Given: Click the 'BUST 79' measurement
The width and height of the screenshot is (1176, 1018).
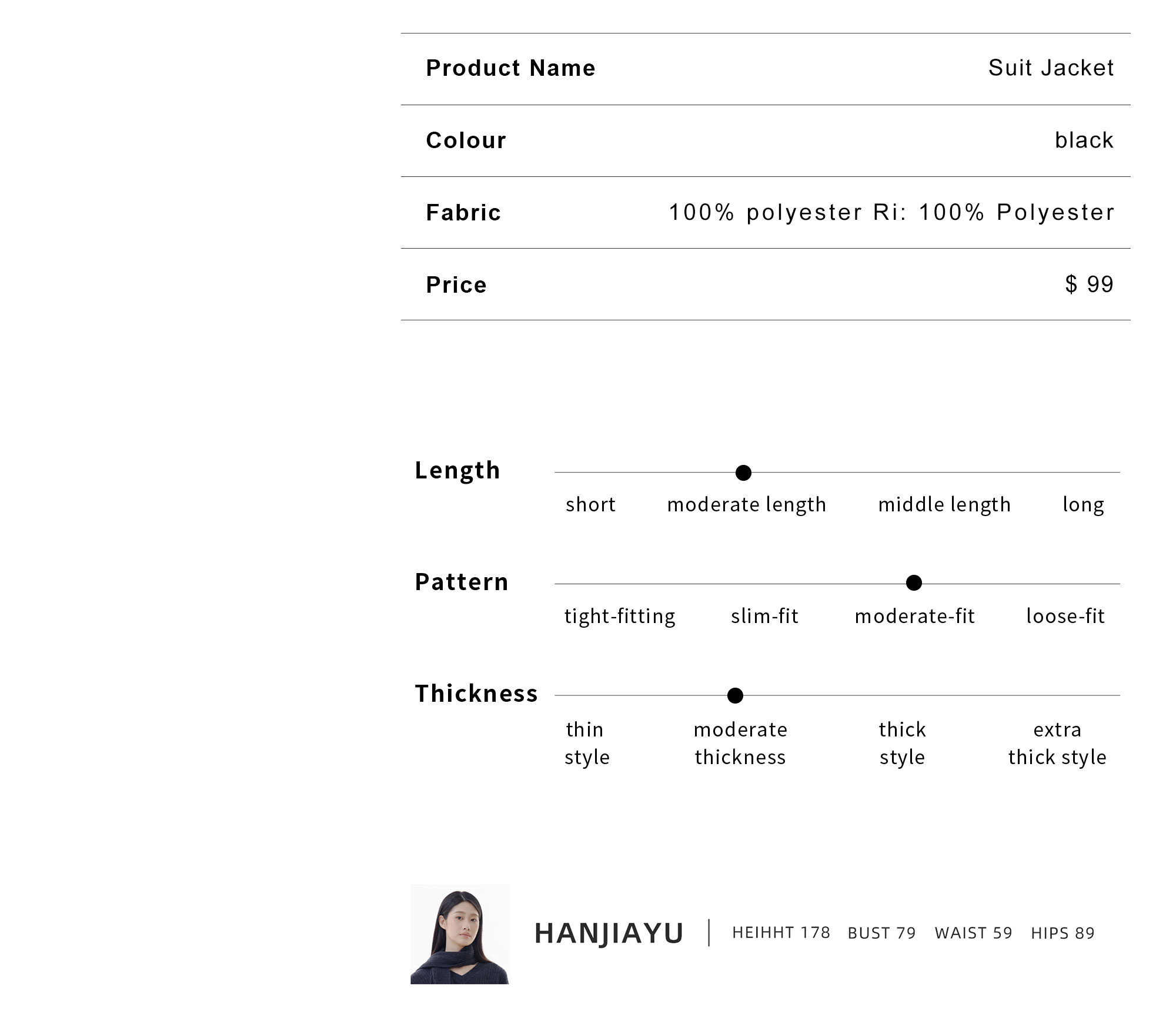Looking at the screenshot, I should tap(882, 933).
